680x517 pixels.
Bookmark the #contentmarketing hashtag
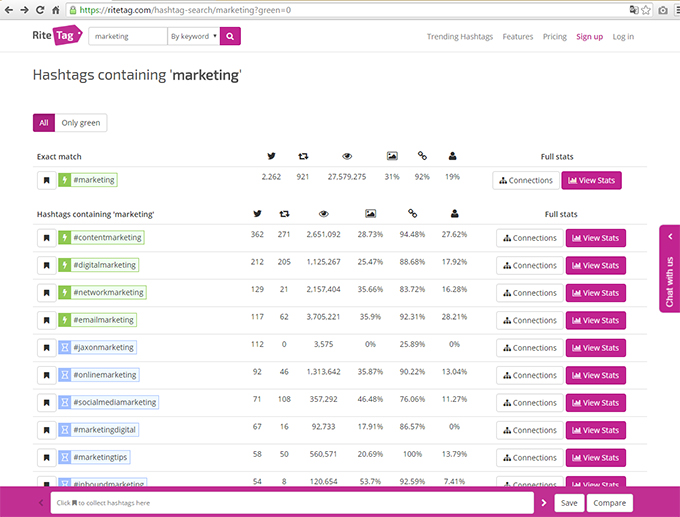point(46,238)
